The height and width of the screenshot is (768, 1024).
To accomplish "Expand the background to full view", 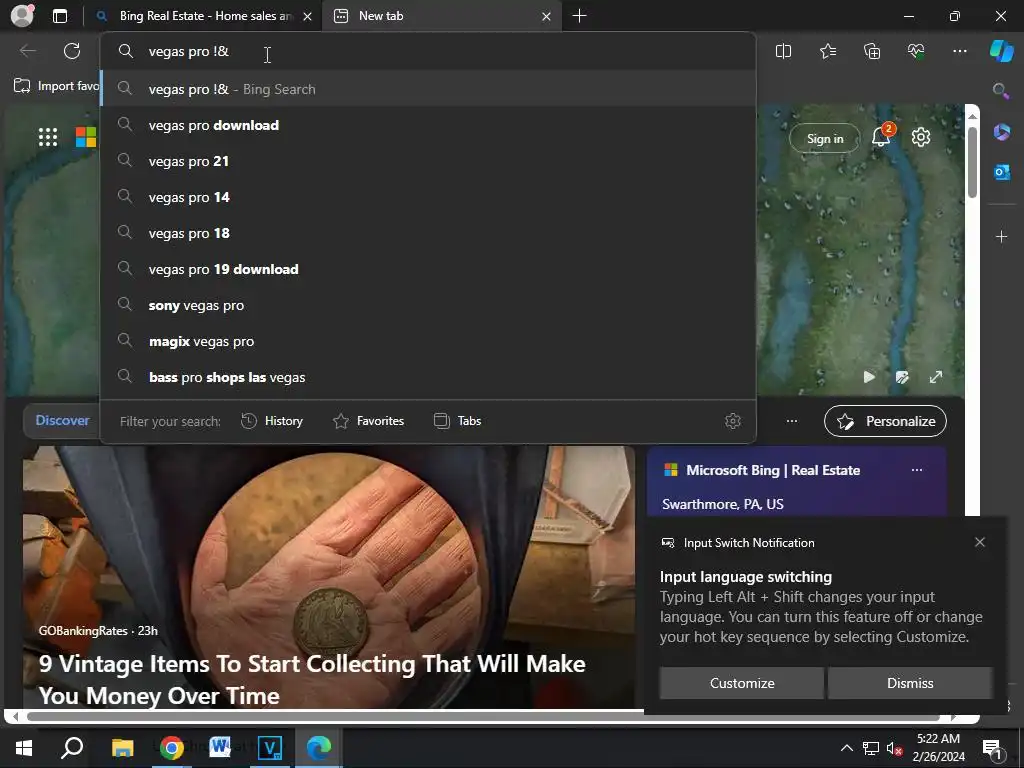I will coord(936,377).
